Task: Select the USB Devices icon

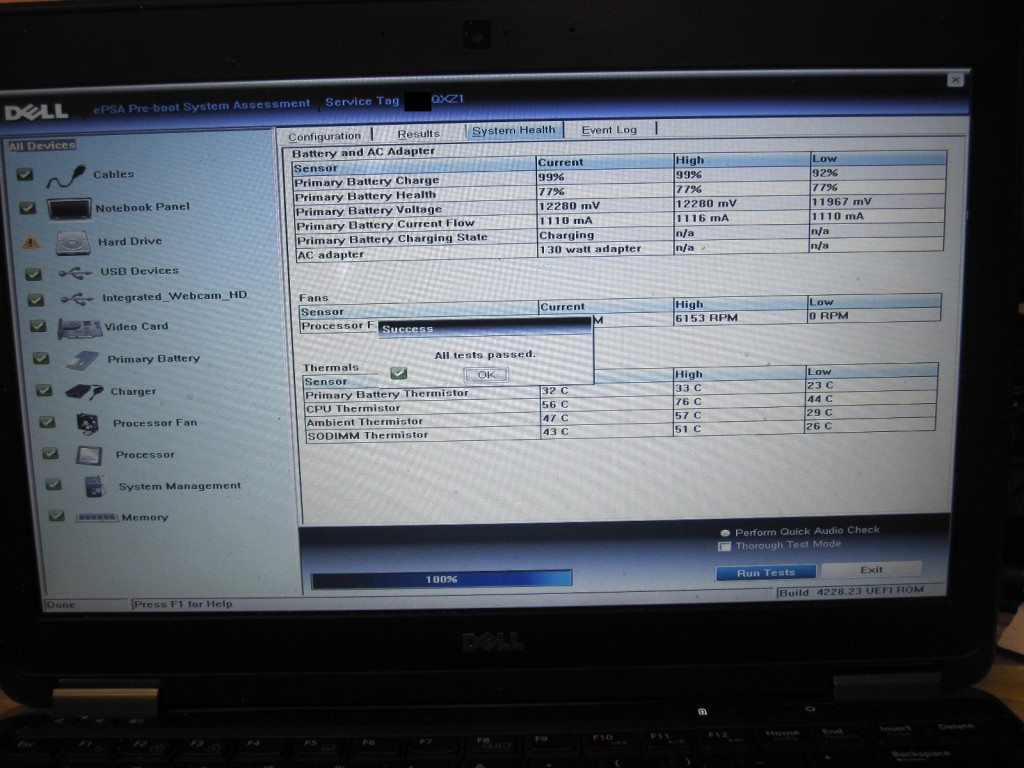Action: (75, 273)
